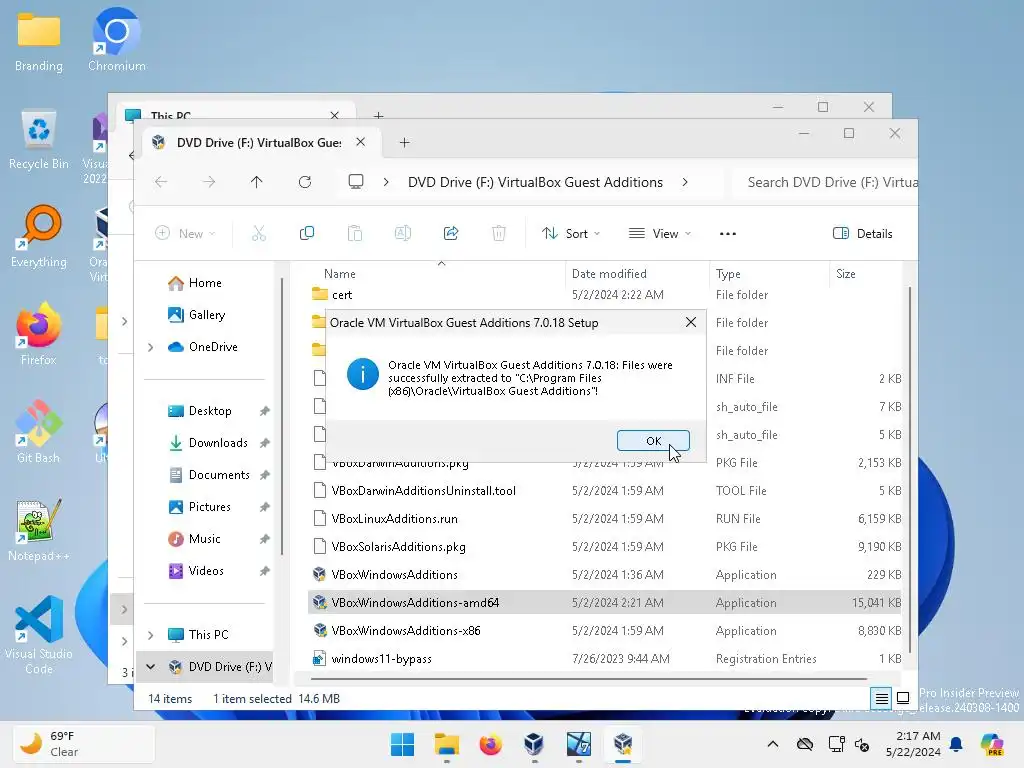This screenshot has width=1024, height=768.
Task: Click the Search DVD Drive field
Action: point(826,182)
